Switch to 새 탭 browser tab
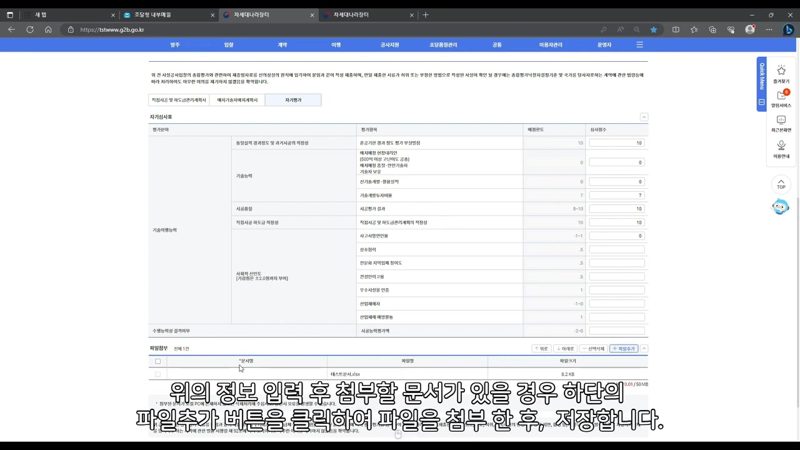800x450 pixels. point(69,15)
